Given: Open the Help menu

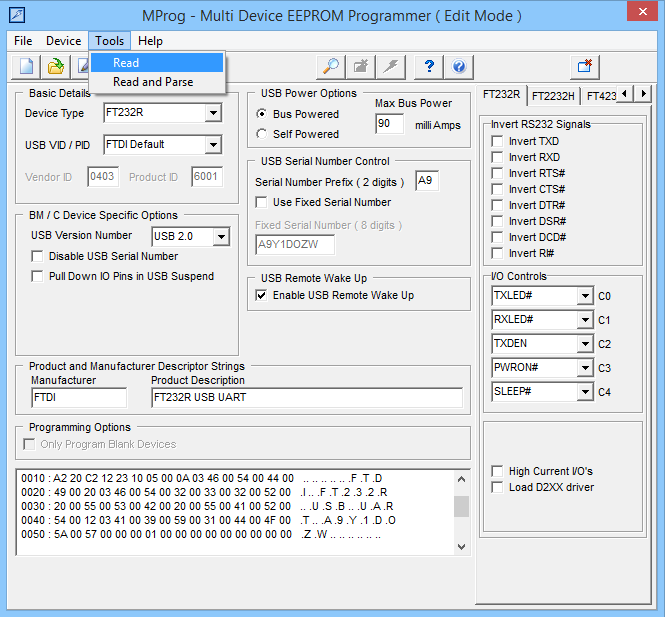Looking at the screenshot, I should point(150,41).
